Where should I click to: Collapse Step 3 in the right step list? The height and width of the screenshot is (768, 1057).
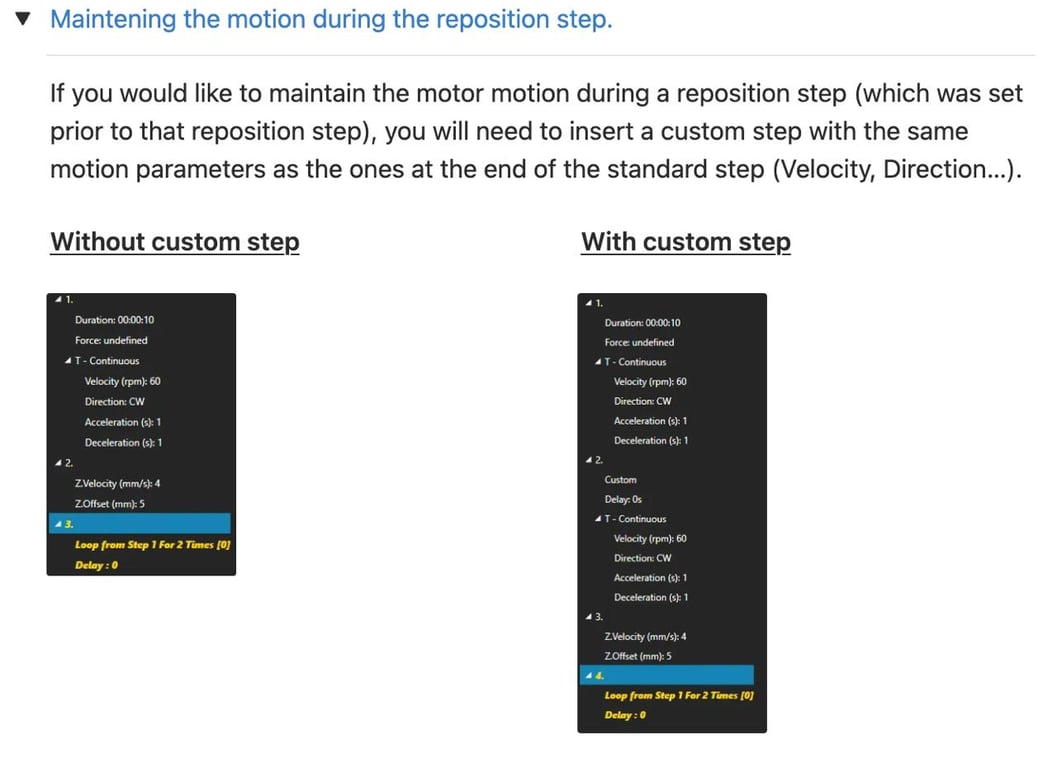pyautogui.click(x=589, y=616)
